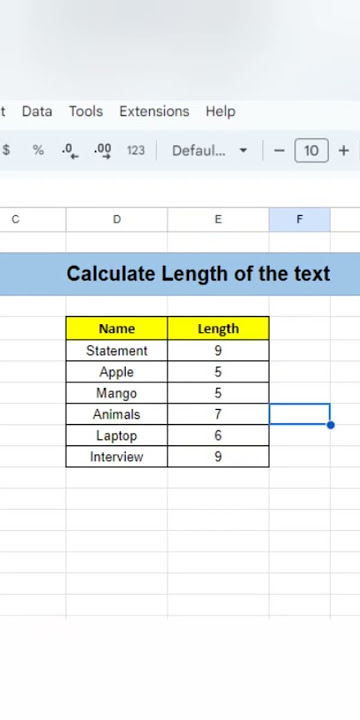360x720 pixels.
Task: Select column D header
Action: 117,219
